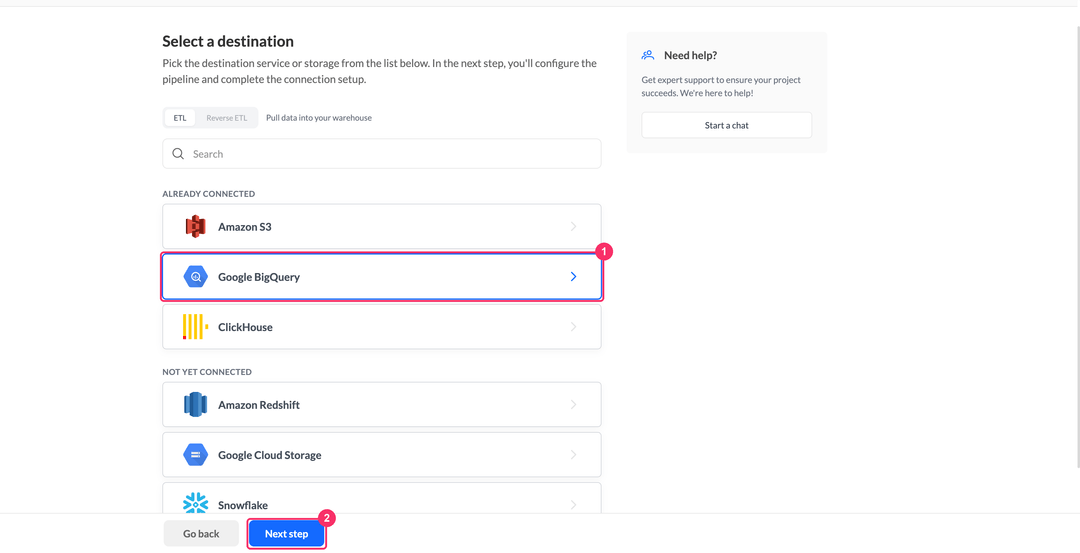Screen dimensions: 1080x553
Task: Click the 'Select a destination' heading
Action: pyautogui.click(x=228, y=41)
